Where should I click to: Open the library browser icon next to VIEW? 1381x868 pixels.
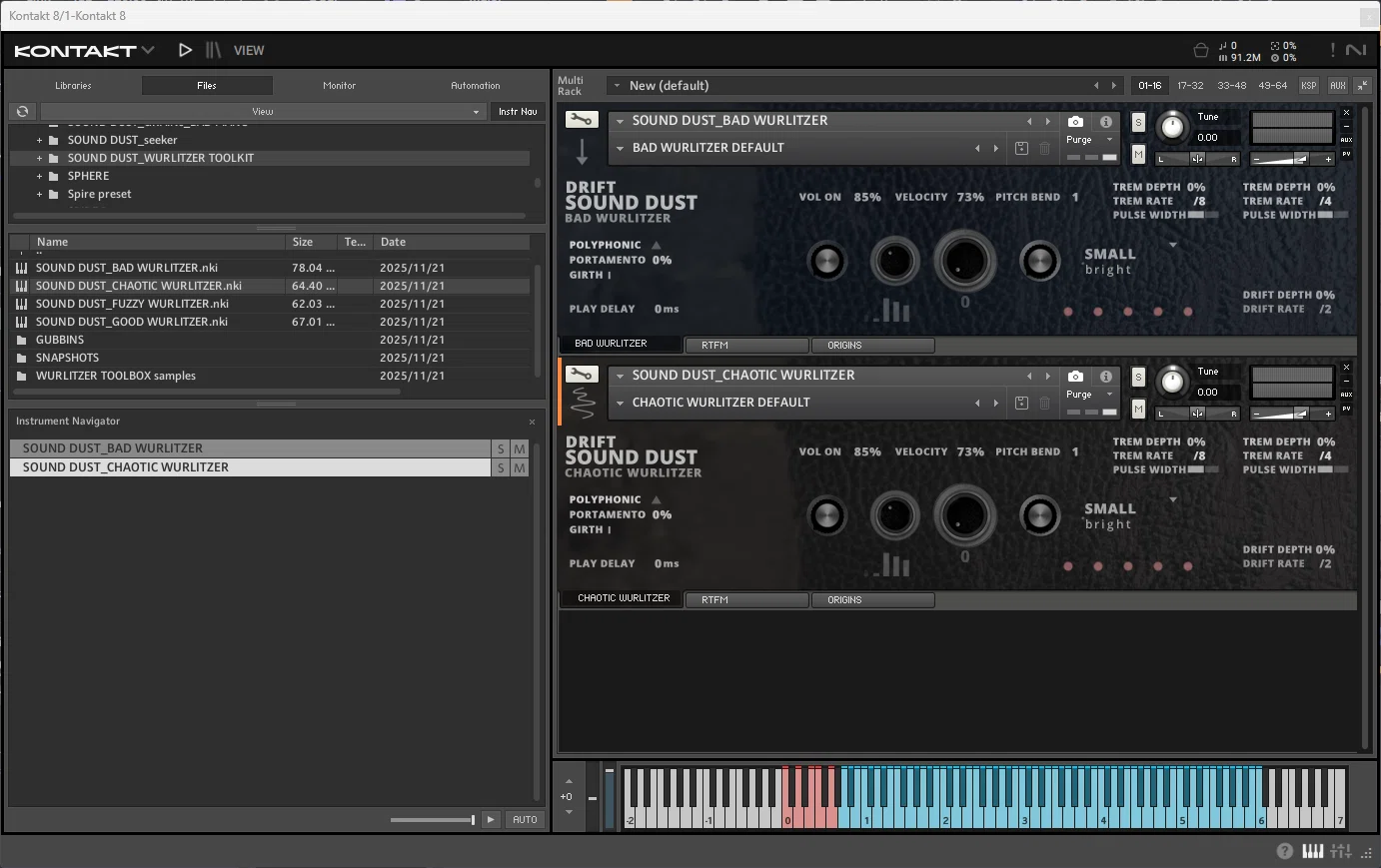coord(213,50)
